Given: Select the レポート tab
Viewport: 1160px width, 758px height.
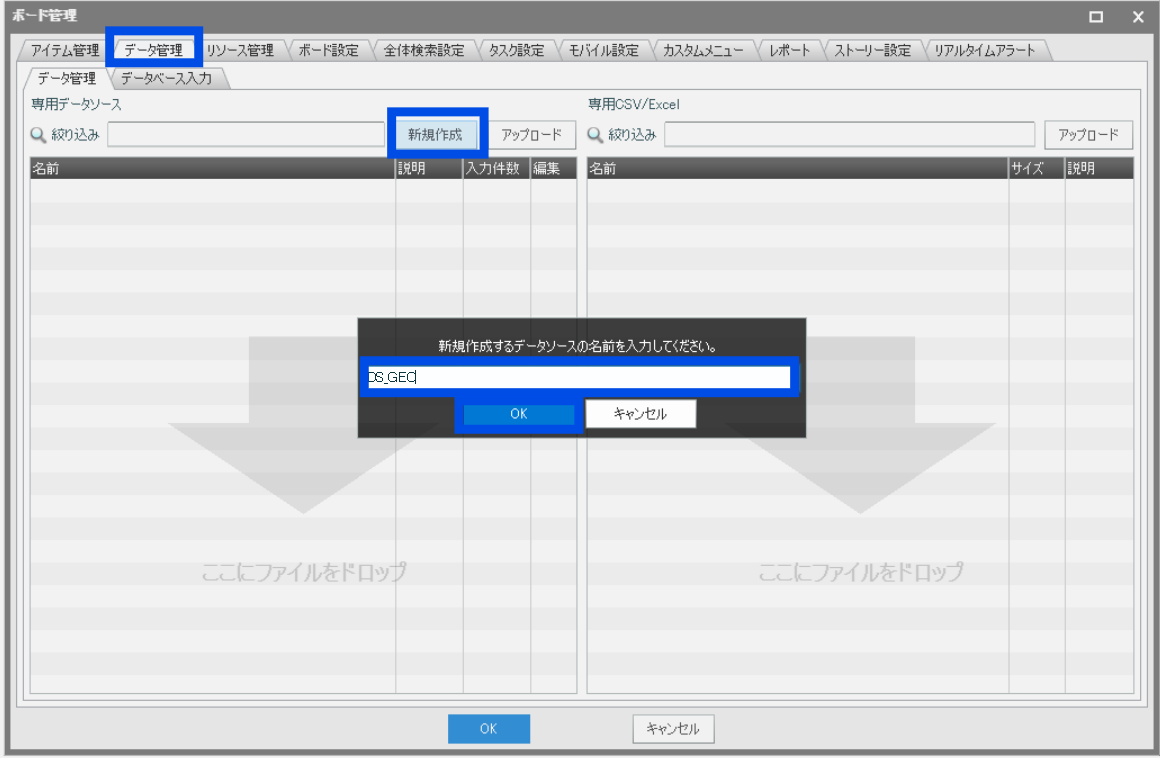Looking at the screenshot, I should pyautogui.click(x=790, y=50).
